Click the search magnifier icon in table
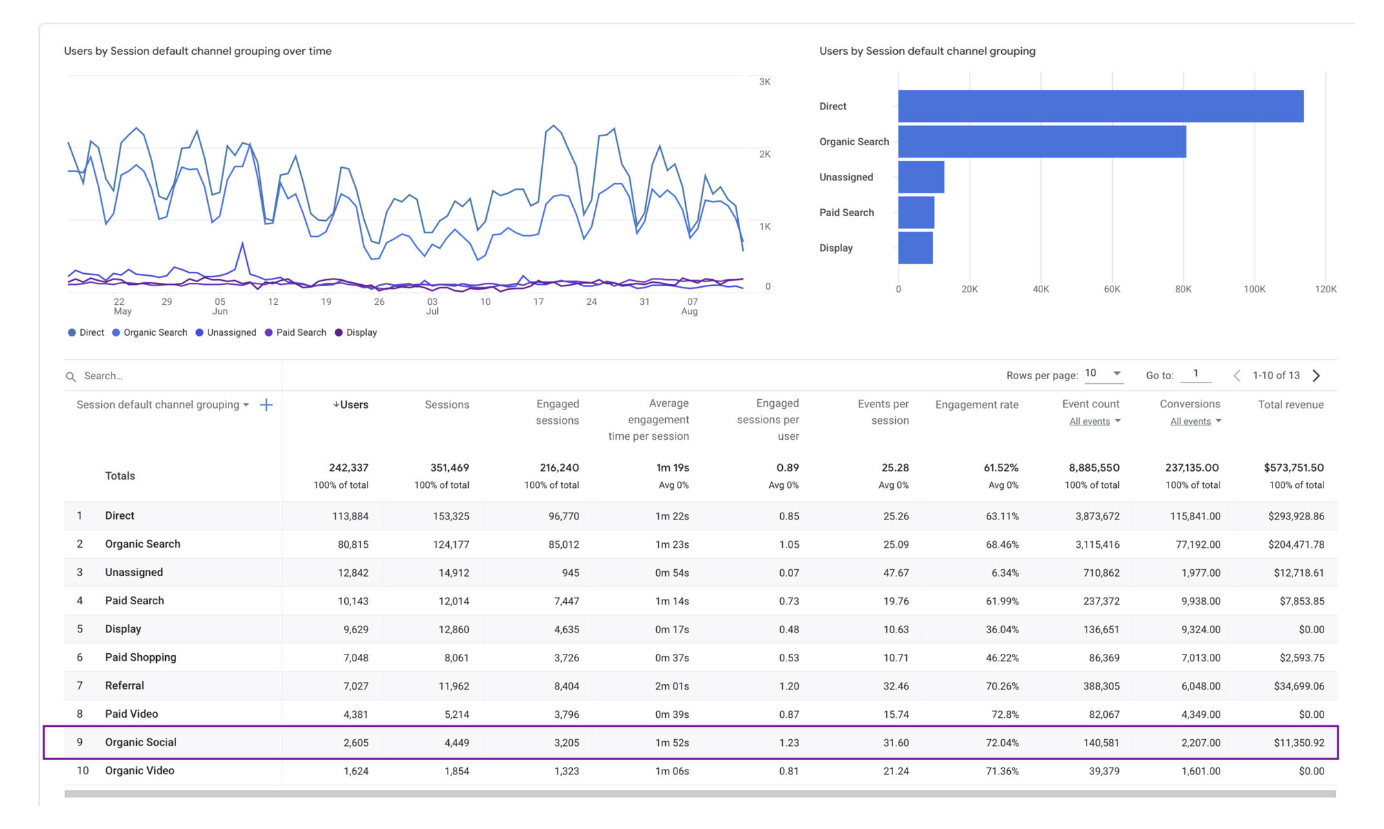 pyautogui.click(x=70, y=377)
